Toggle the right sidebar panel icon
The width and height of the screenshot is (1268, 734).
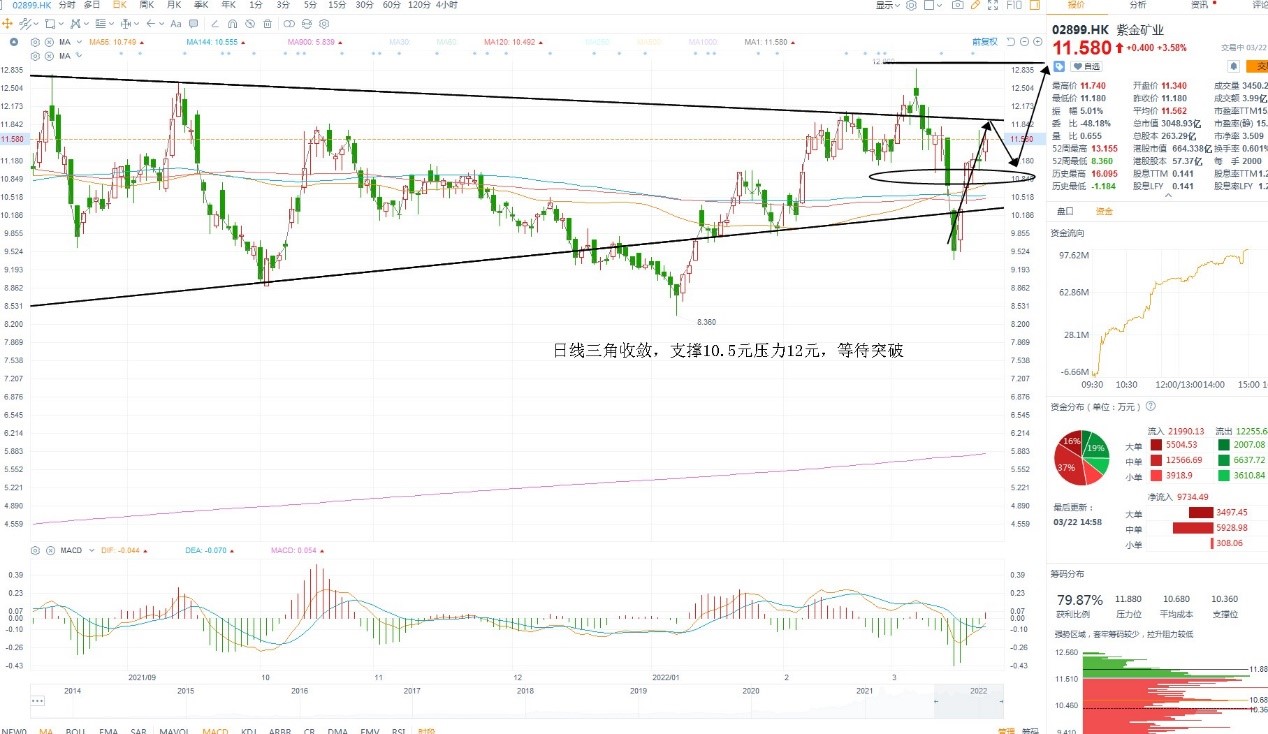tap(1035, 5)
